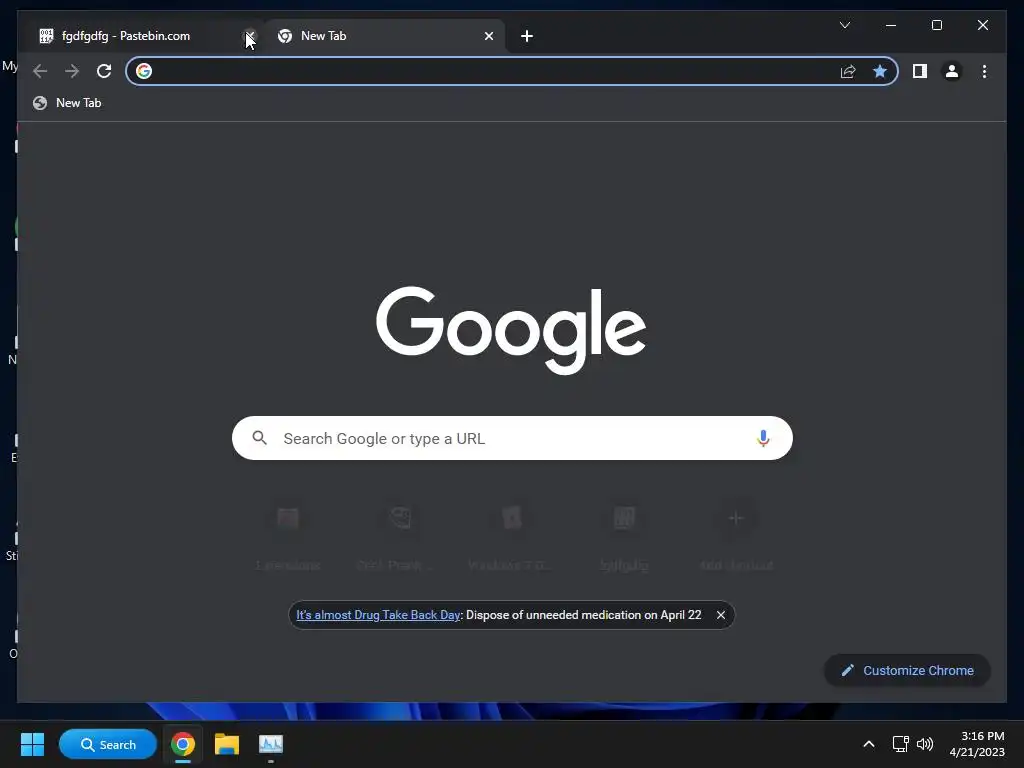Image resolution: width=1024 pixels, height=768 pixels.
Task: Click the Dispose of unneeded medication text
Action: [584, 615]
